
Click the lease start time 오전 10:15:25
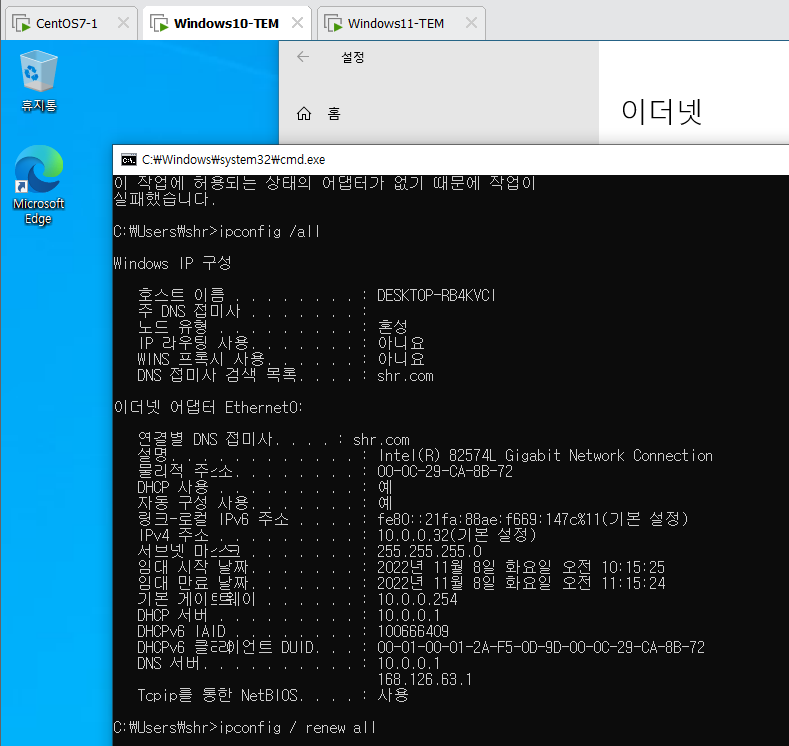[613, 567]
